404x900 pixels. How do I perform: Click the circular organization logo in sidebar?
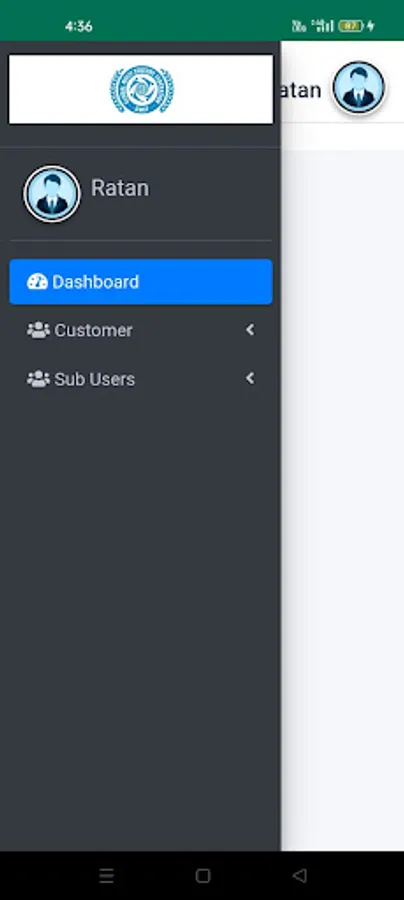coord(142,89)
